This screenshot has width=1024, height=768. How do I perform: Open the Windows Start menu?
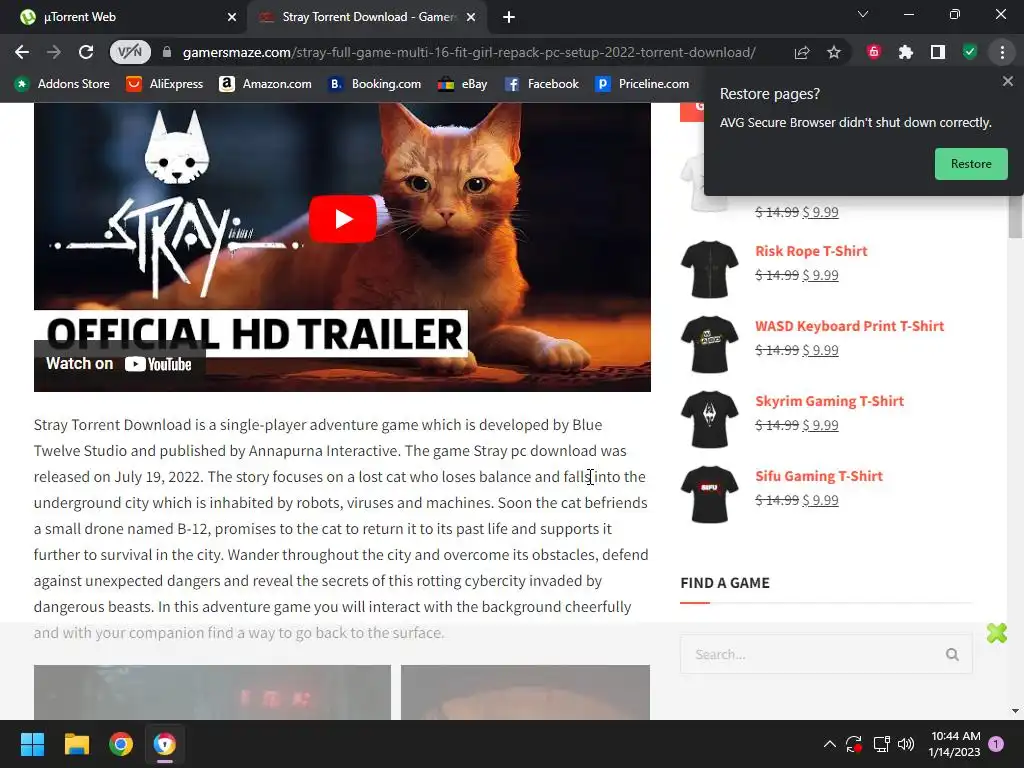click(32, 744)
